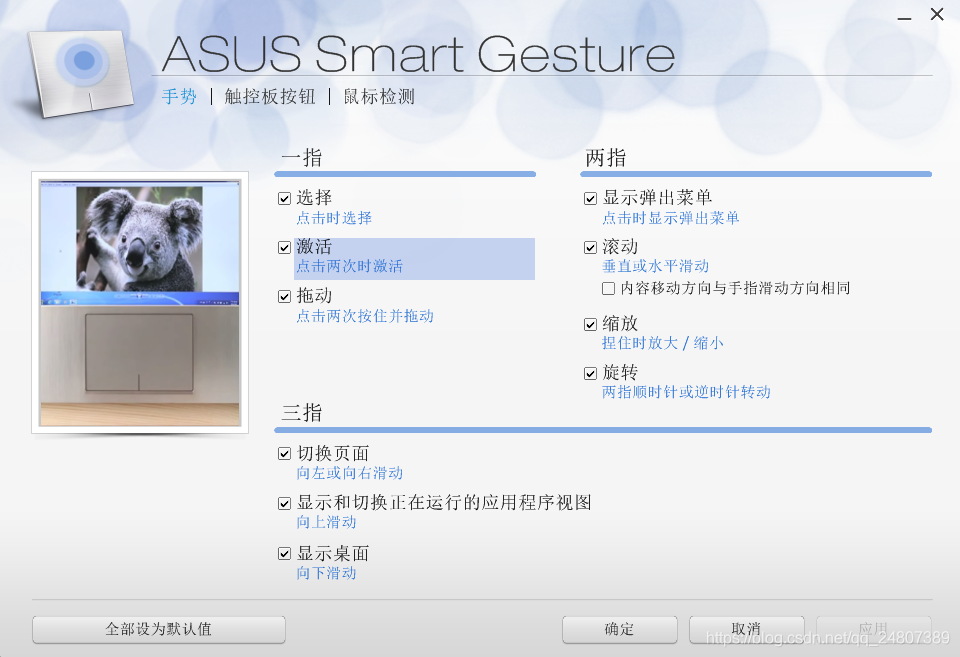Toggle the 选择 checkbox

click(x=284, y=198)
